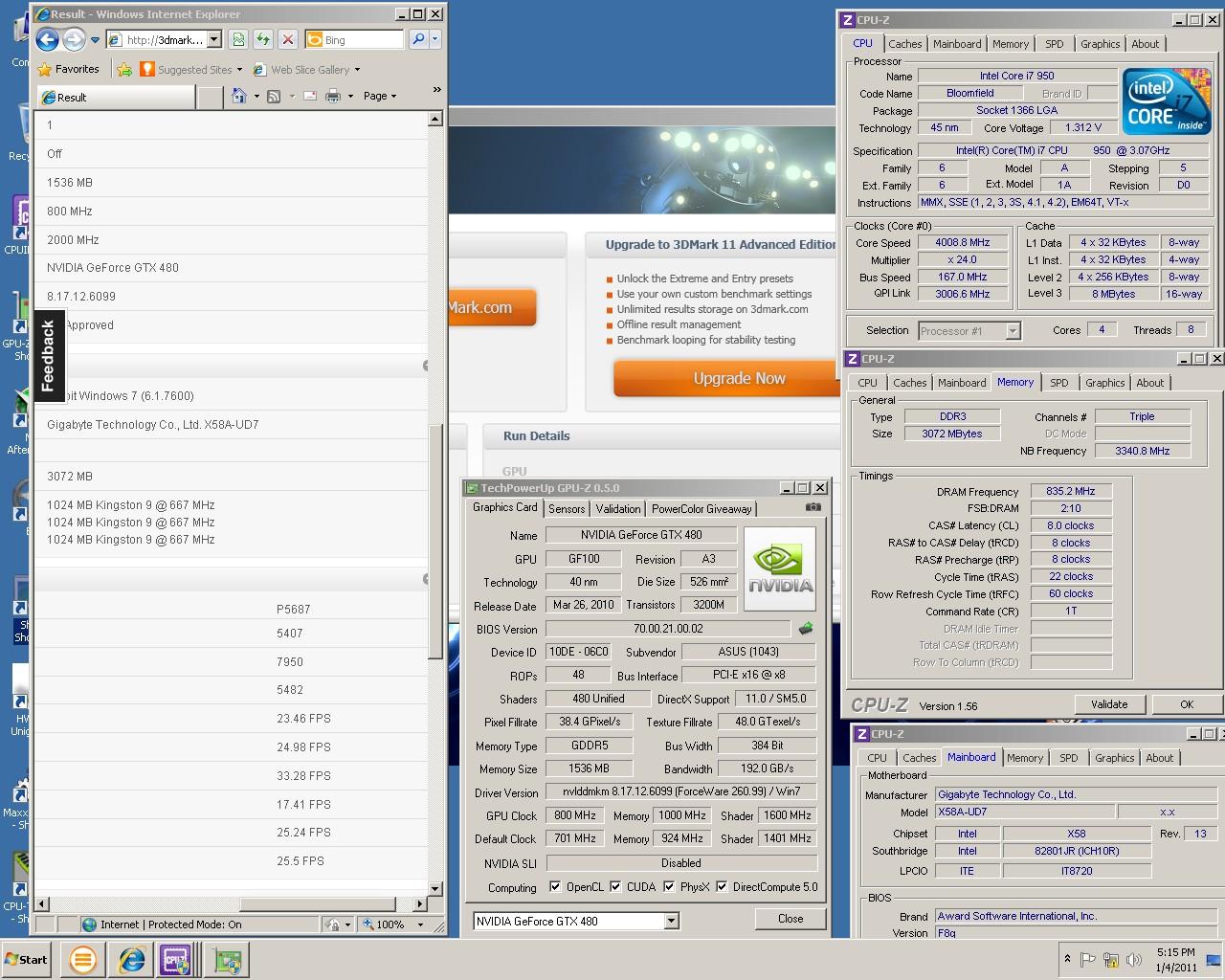Open GPU-Z PowerColor Giveaway tab

click(x=702, y=509)
